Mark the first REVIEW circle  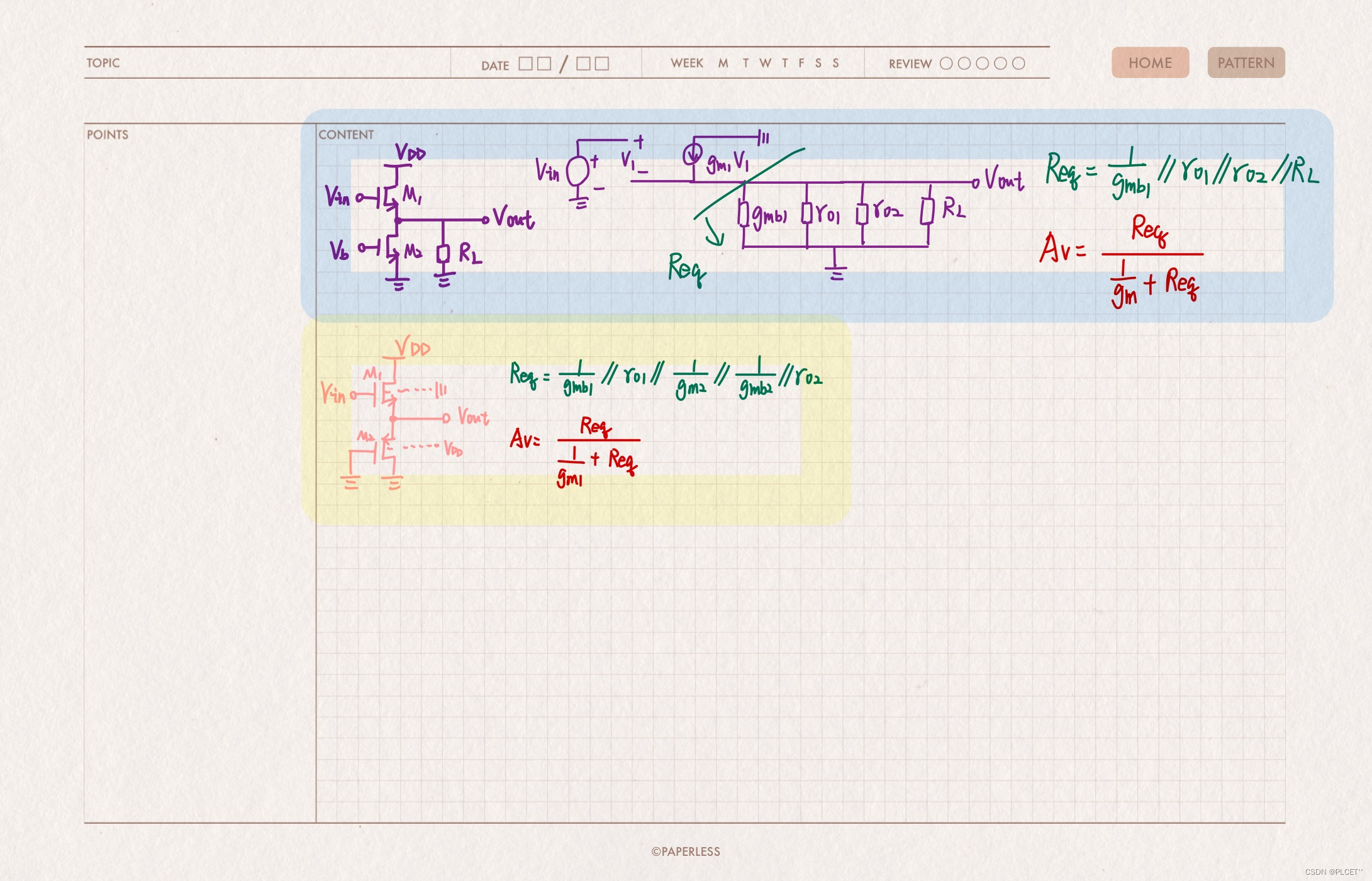click(945, 64)
